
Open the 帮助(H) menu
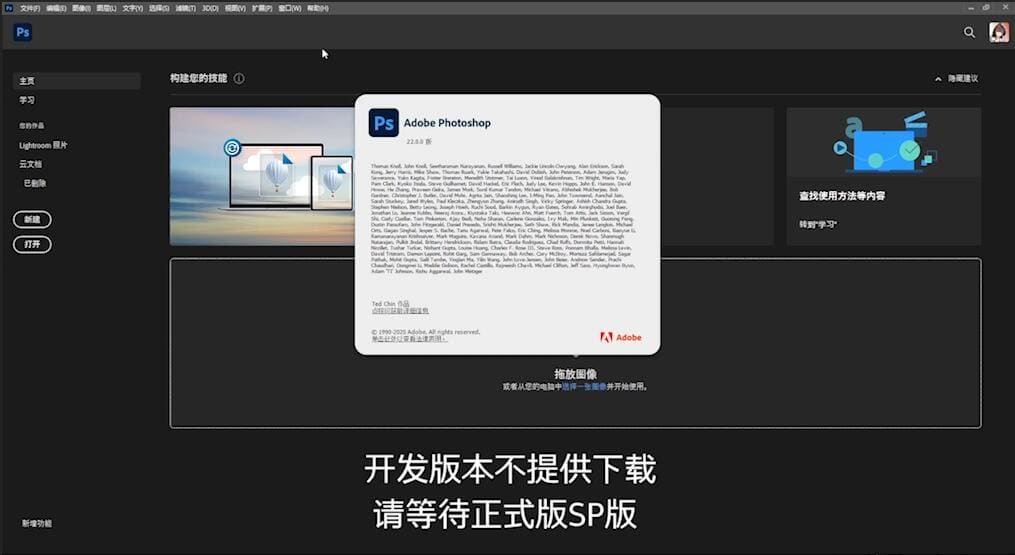[317, 8]
